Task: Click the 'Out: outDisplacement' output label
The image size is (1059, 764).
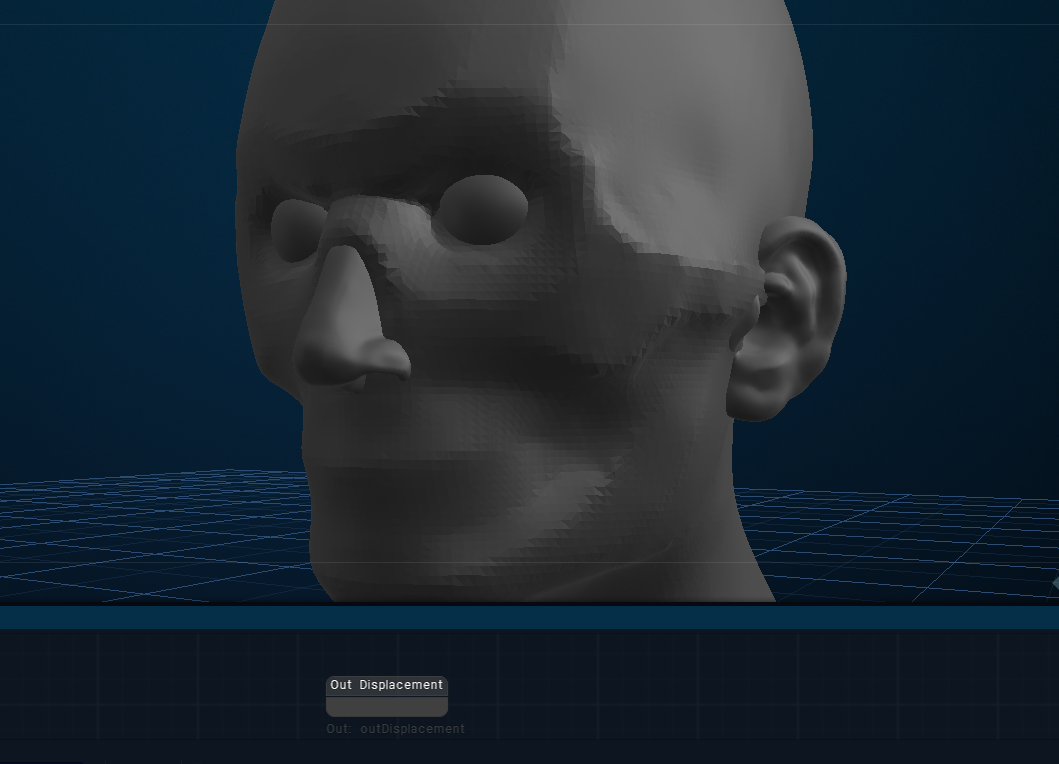Action: click(x=395, y=729)
